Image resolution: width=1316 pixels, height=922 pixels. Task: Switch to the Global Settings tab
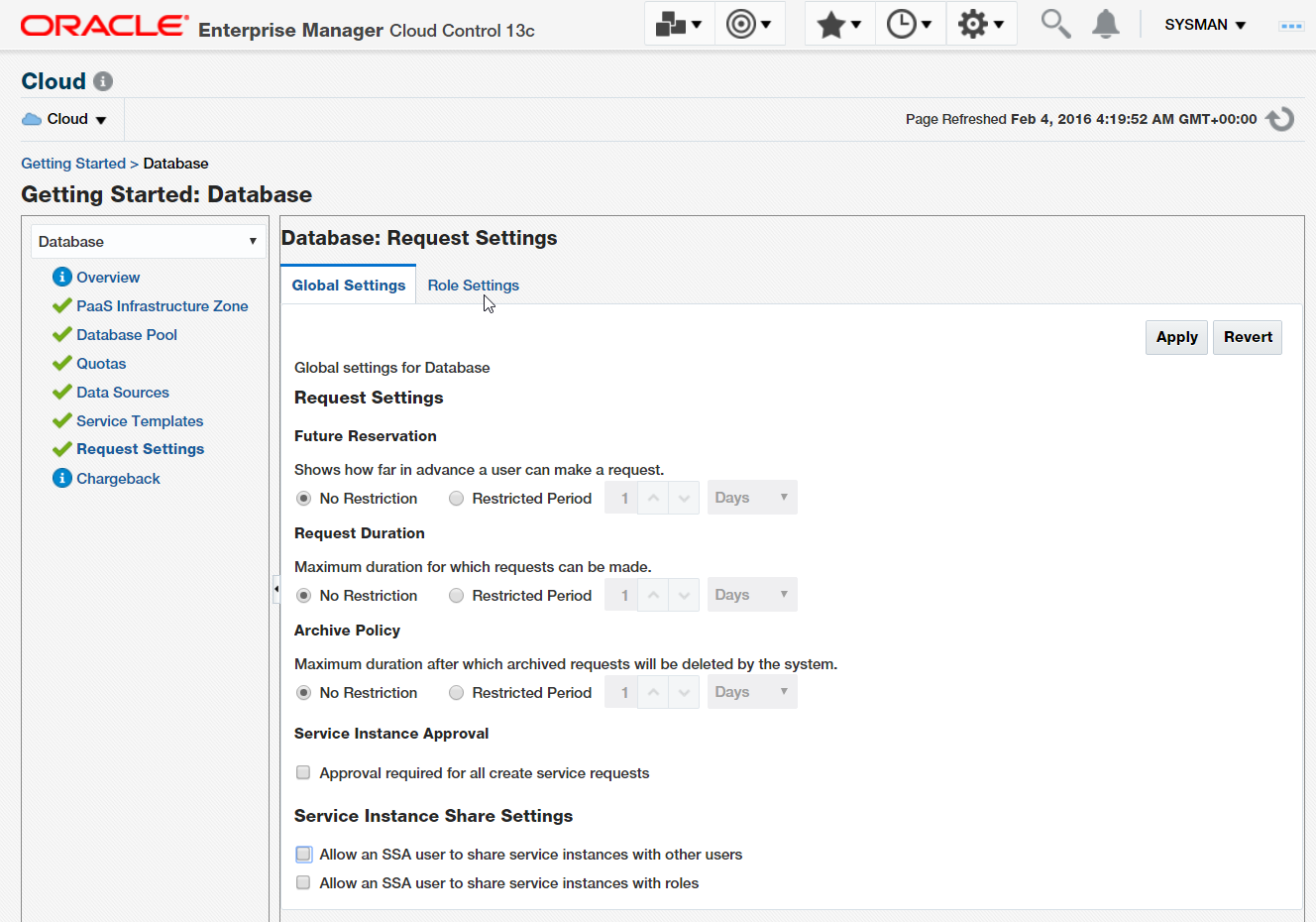pos(349,285)
